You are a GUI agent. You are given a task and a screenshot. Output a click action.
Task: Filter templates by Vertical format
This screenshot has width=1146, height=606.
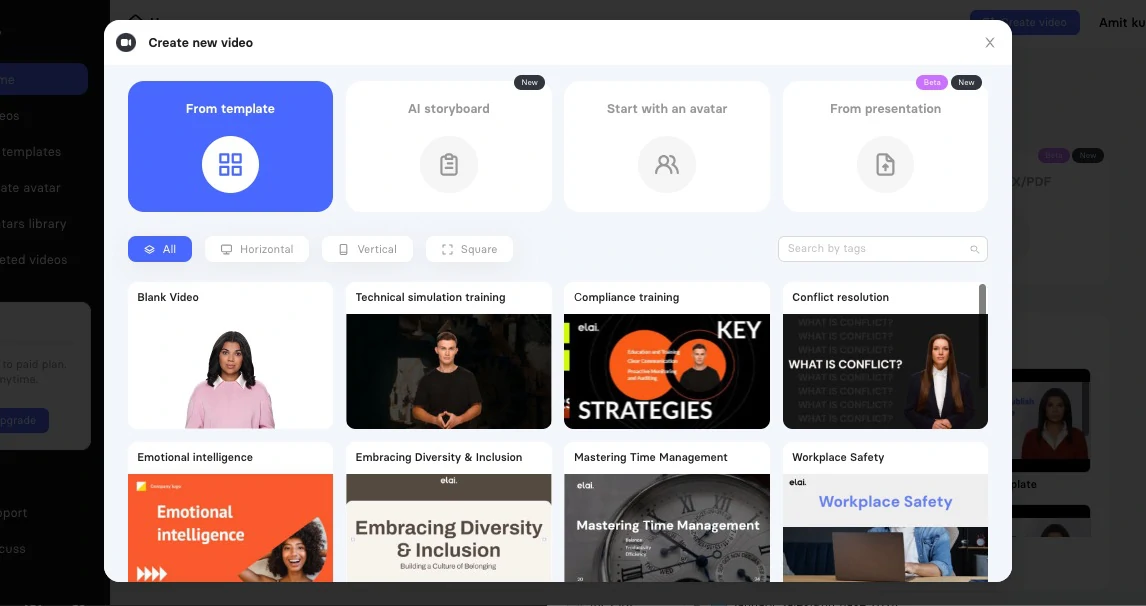[368, 249]
